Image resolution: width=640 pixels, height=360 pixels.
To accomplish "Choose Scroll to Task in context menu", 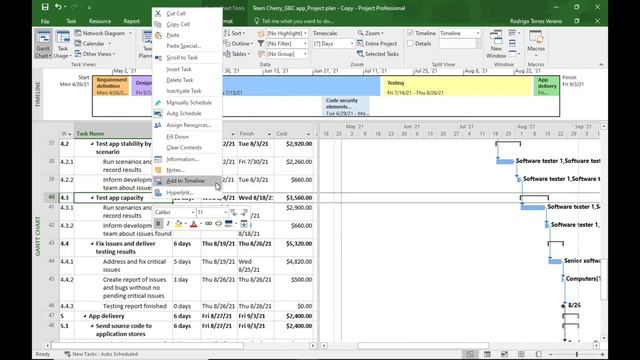I will [x=187, y=58].
